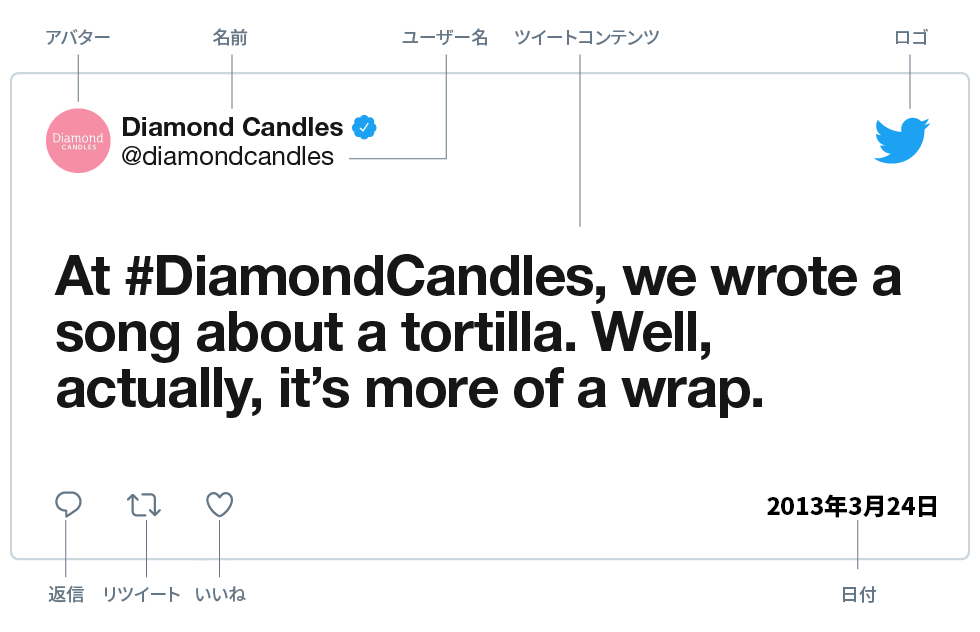Retweet the Diamond Candles tweet

144,504
